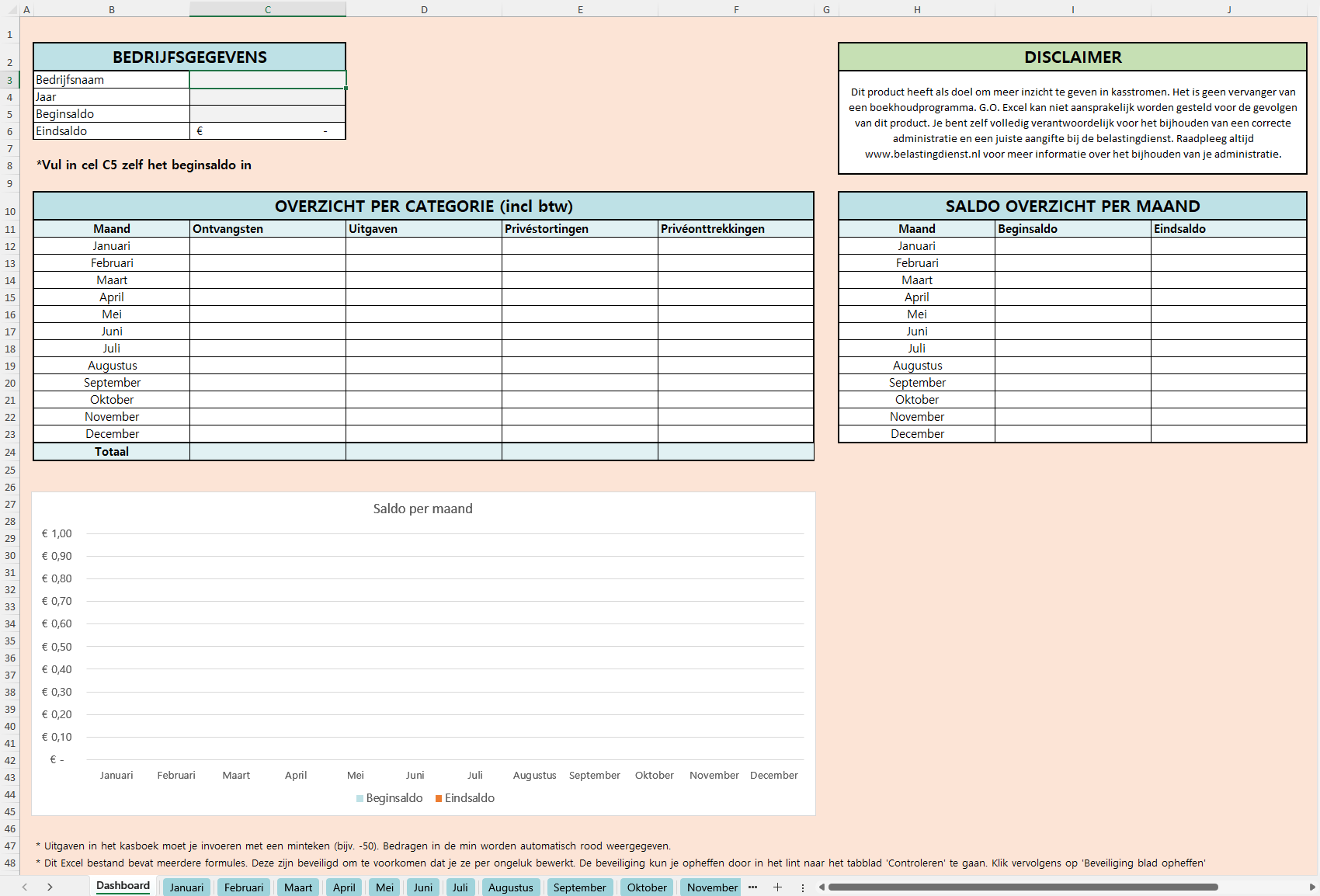This screenshot has width=1320, height=896.
Task: Select the Jaar input cell
Action: tap(268, 97)
